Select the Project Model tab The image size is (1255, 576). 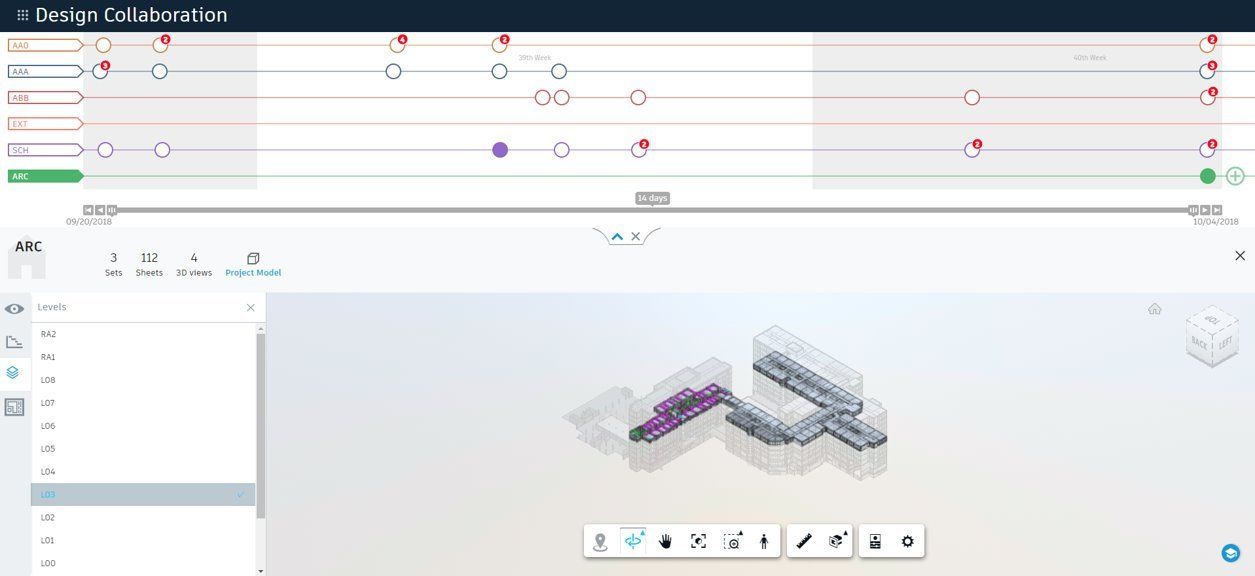click(x=253, y=264)
